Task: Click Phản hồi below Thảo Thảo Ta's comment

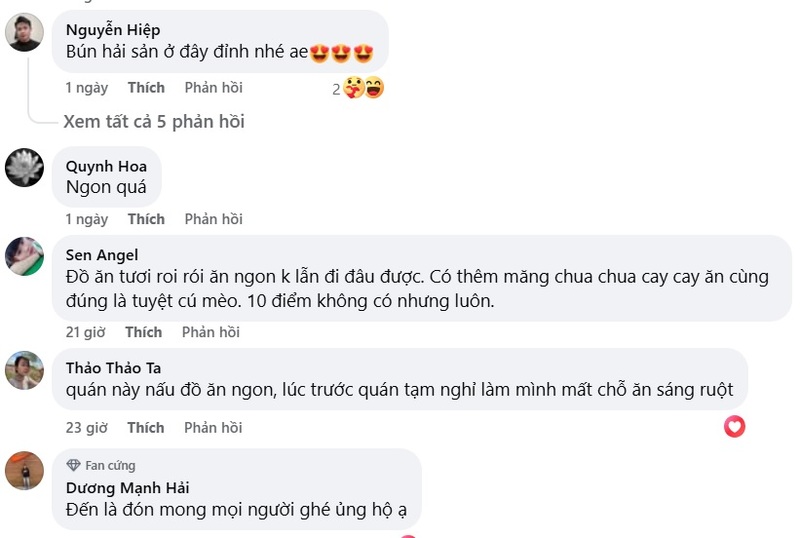Action: coord(213,428)
